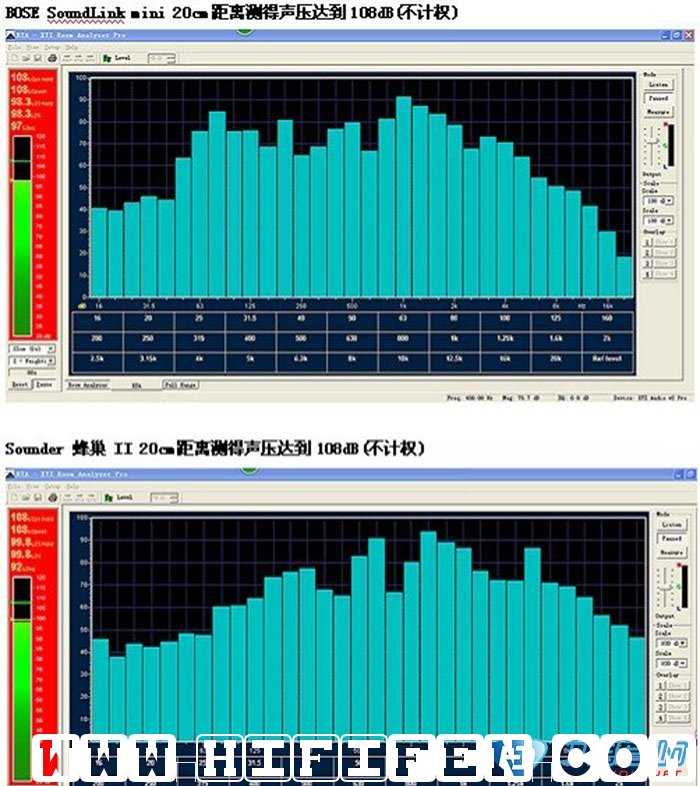This screenshot has width=700, height=786.
Task: Open second Scale dropdown in lower window
Action: click(x=672, y=664)
